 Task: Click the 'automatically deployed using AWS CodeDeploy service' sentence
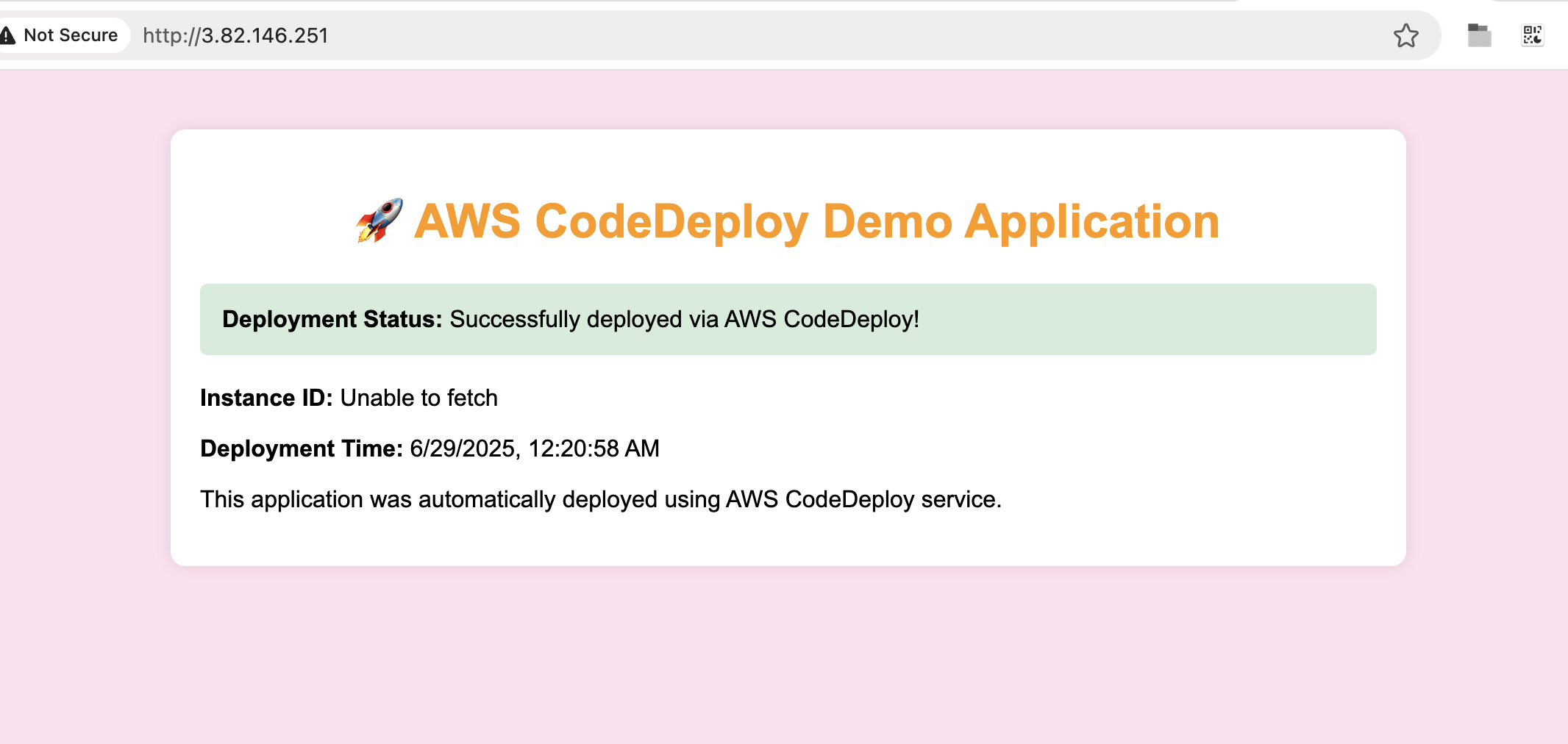pyautogui.click(x=601, y=499)
